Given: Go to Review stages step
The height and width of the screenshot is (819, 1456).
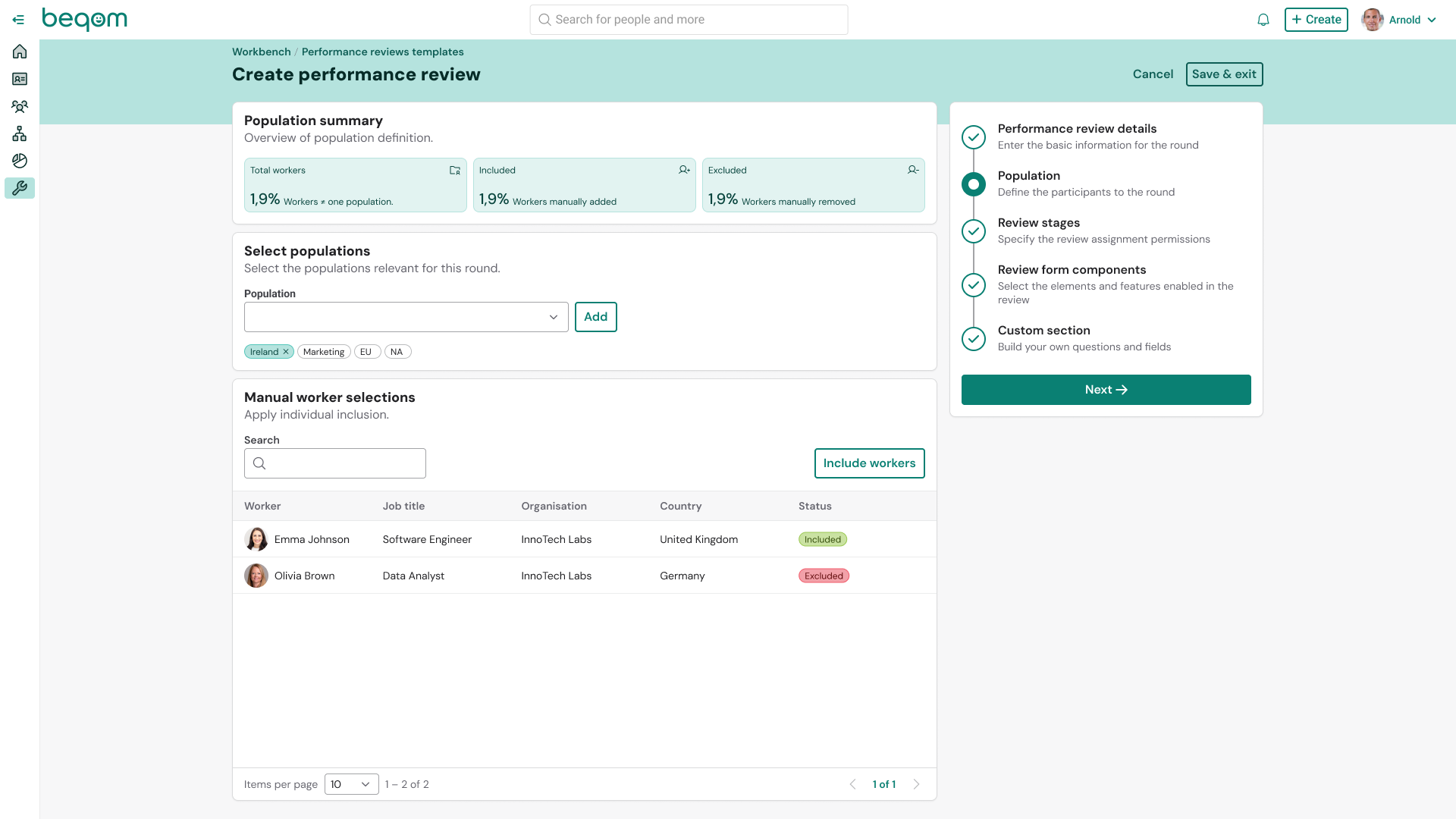Looking at the screenshot, I should [1038, 223].
